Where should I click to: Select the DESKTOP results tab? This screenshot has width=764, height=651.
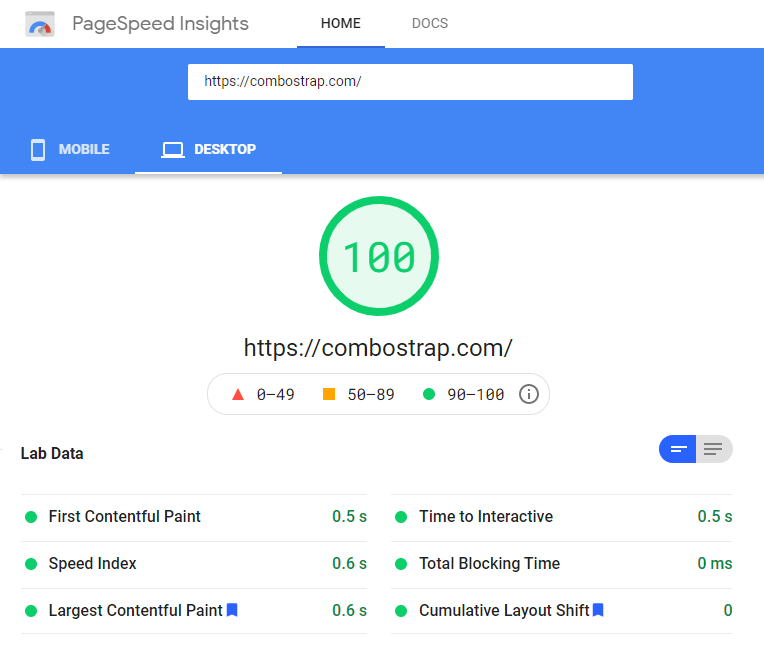209,150
